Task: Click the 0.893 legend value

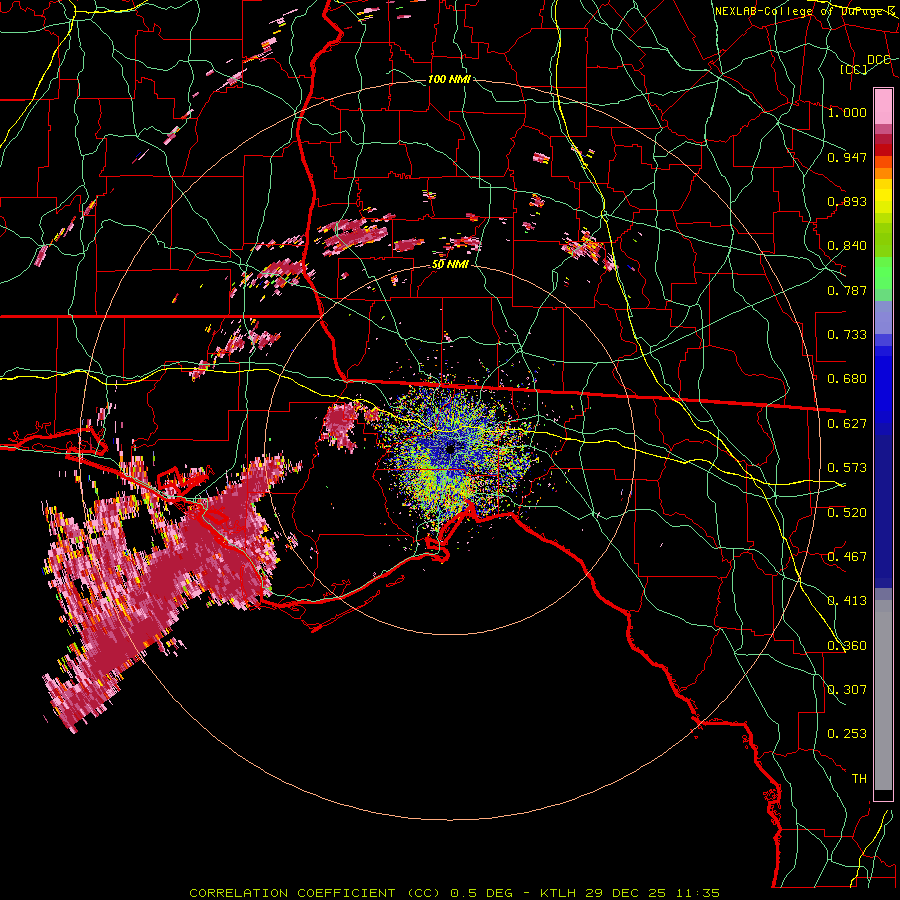Action: 847,201
